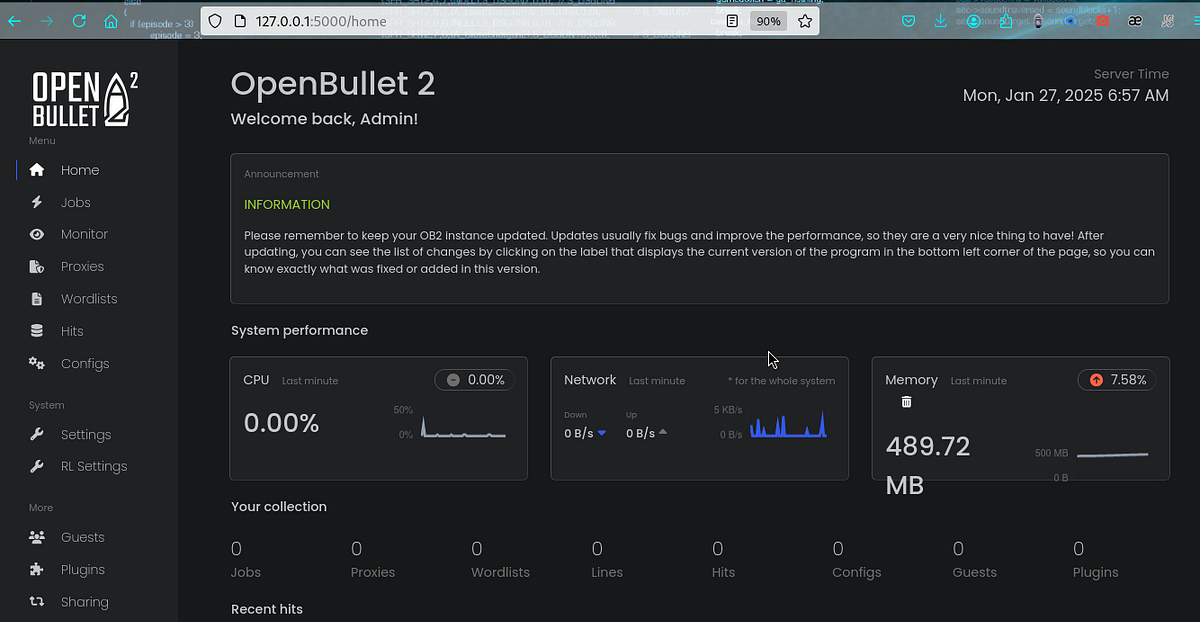Open the Guests management page
This screenshot has width=1200, height=622.
(x=84, y=537)
